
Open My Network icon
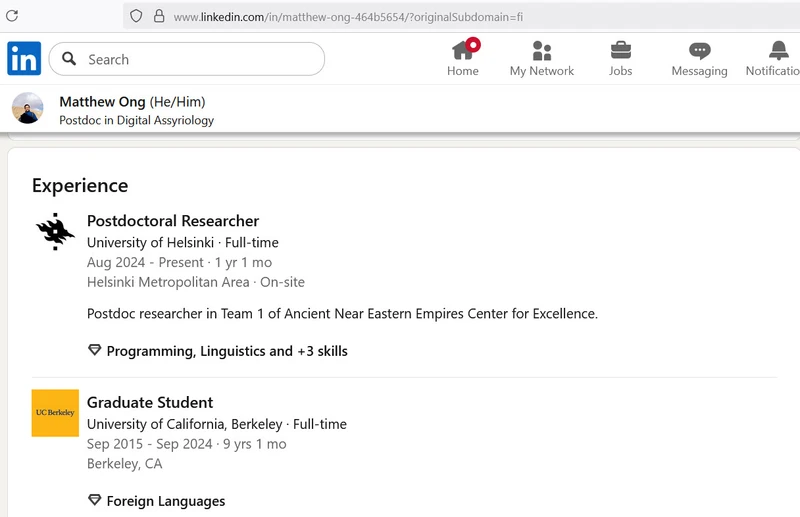[542, 51]
